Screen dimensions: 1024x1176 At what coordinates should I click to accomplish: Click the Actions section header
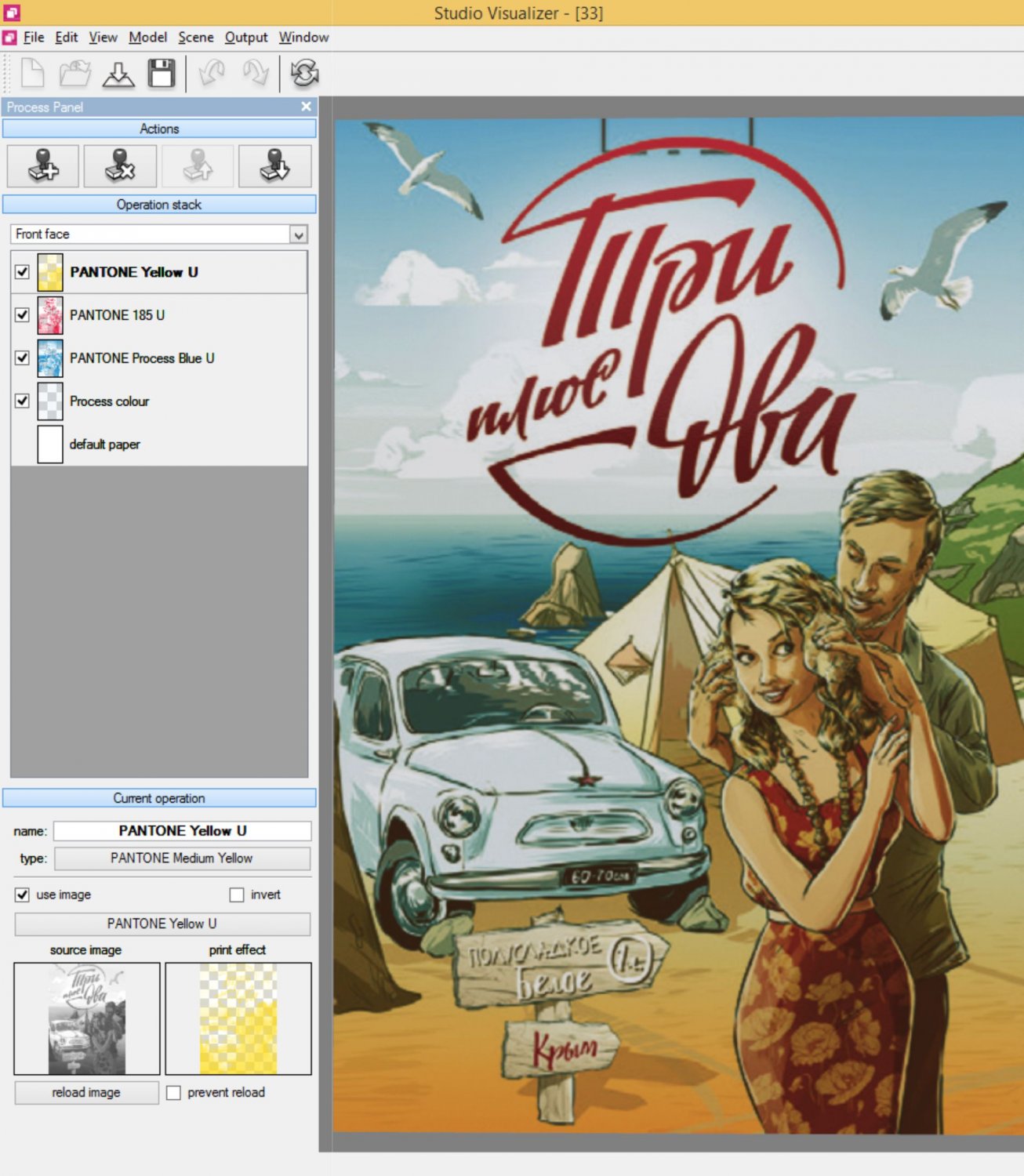point(159,129)
